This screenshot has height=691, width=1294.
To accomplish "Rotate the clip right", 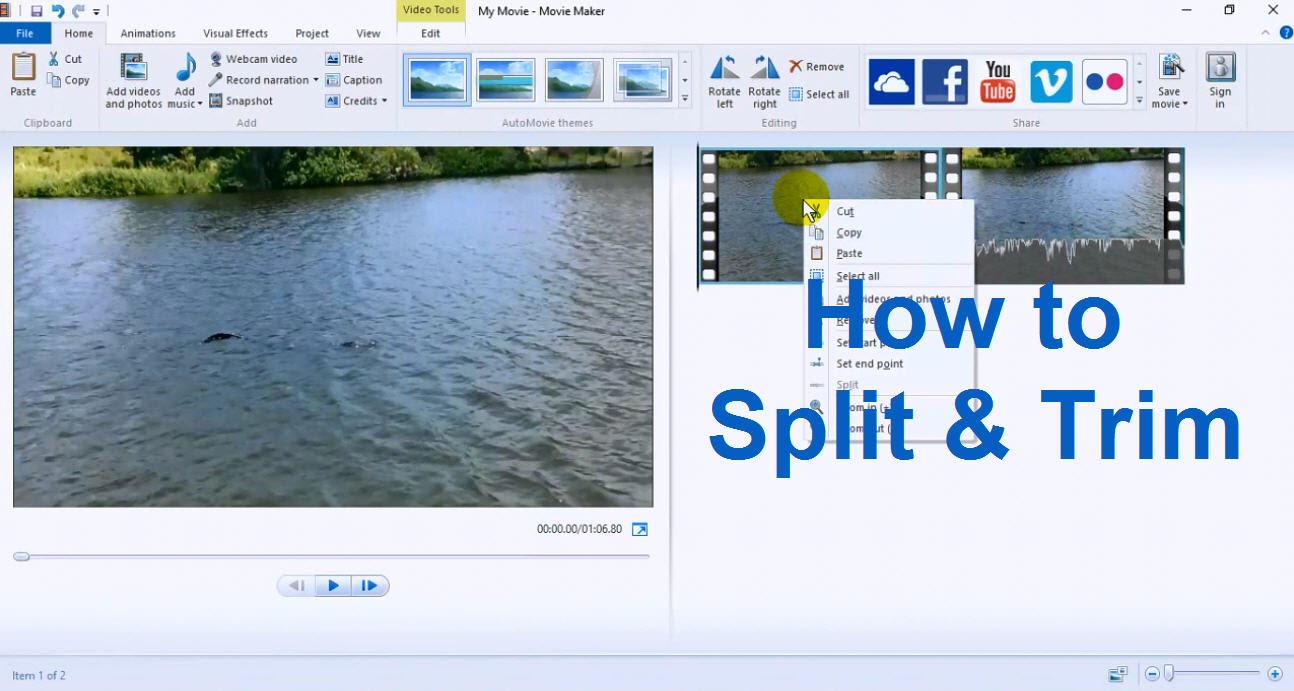I will pyautogui.click(x=765, y=80).
